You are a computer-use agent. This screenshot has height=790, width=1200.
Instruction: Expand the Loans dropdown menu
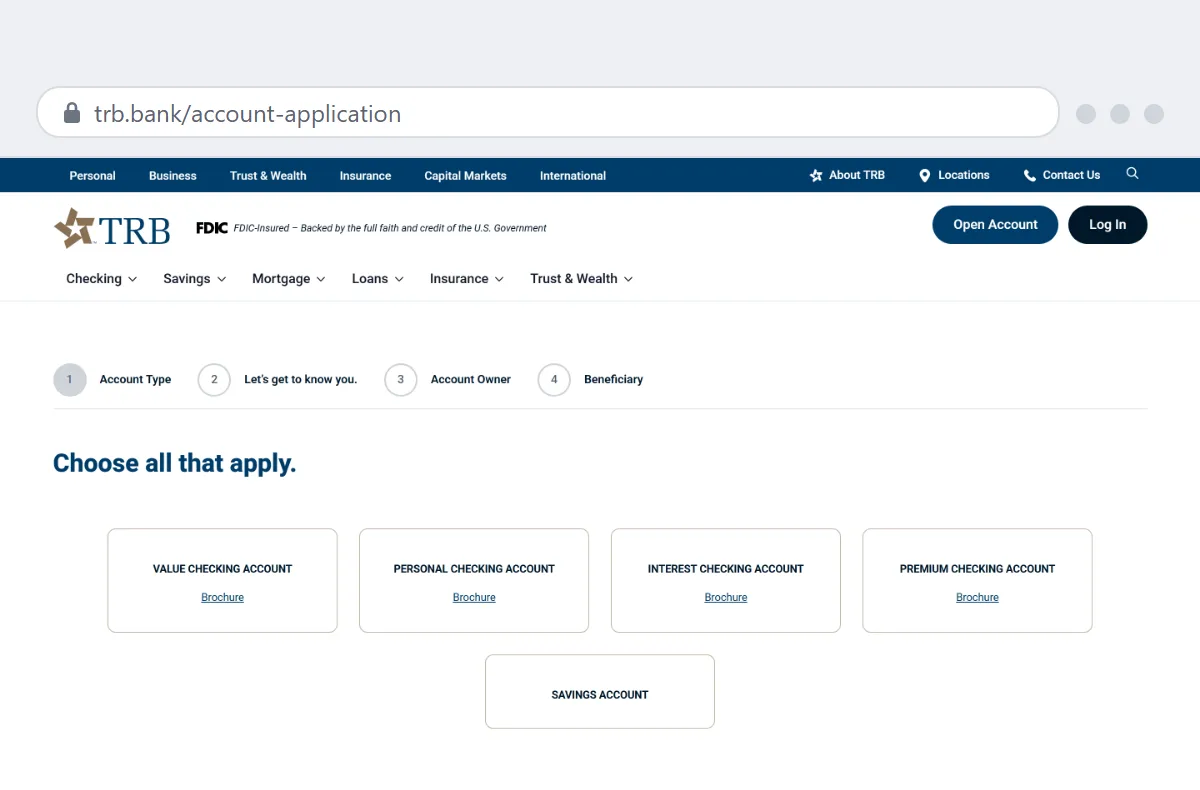coord(378,279)
